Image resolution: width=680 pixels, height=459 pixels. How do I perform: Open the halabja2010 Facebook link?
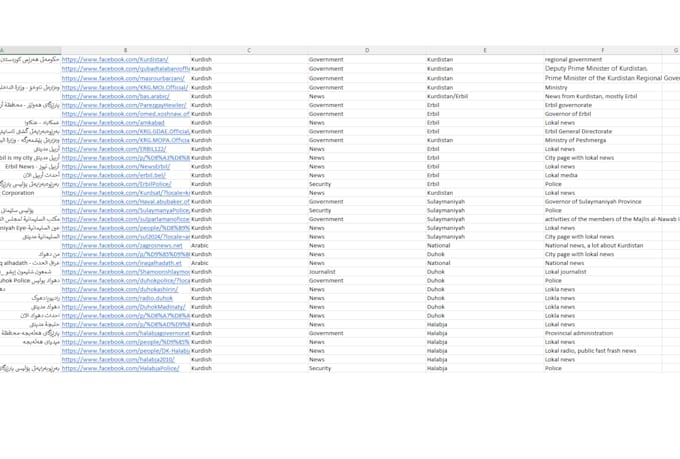click(118, 360)
